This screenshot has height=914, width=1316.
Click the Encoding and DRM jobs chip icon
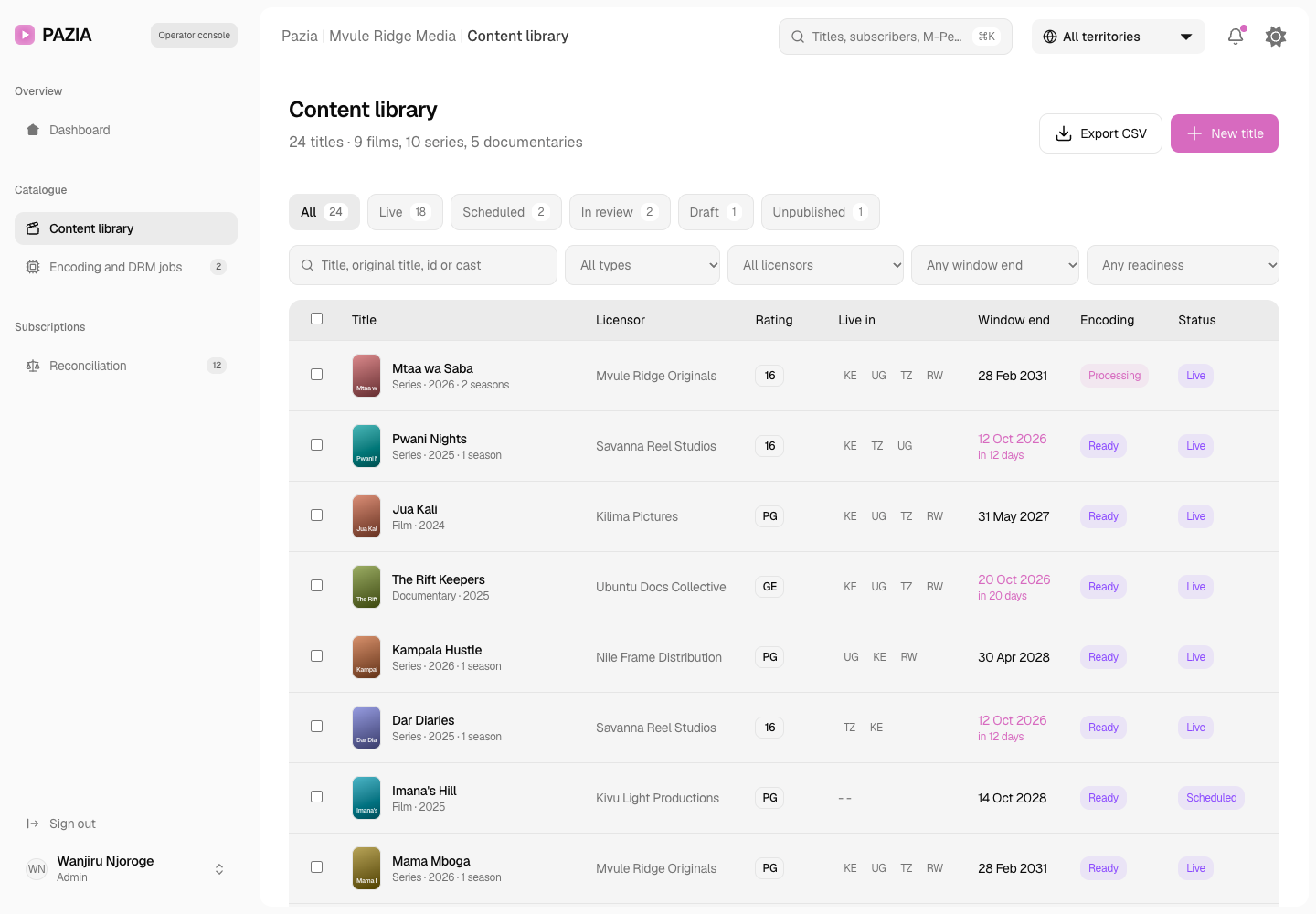click(x=33, y=267)
